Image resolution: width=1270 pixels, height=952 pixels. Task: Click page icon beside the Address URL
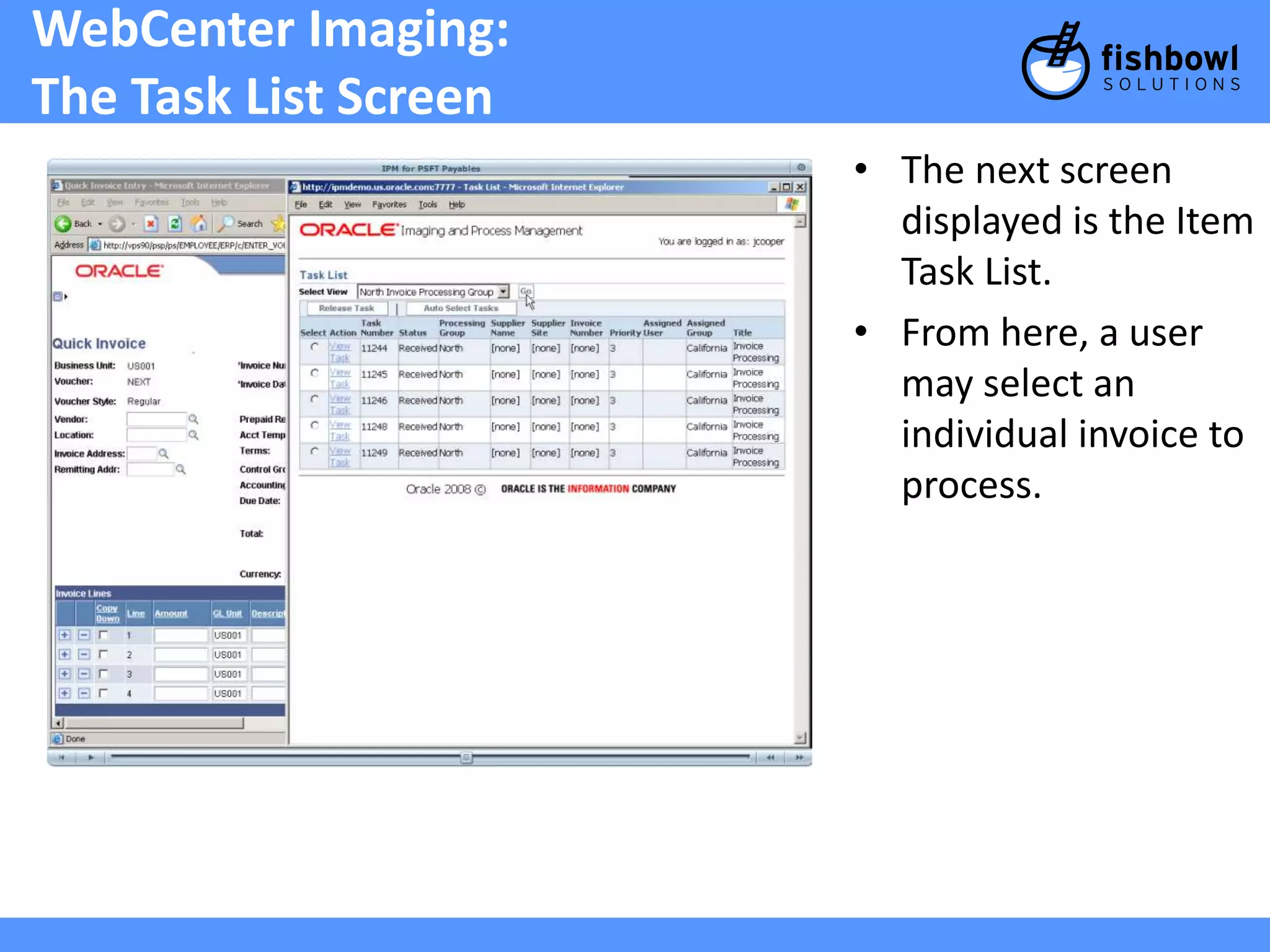[x=95, y=245]
